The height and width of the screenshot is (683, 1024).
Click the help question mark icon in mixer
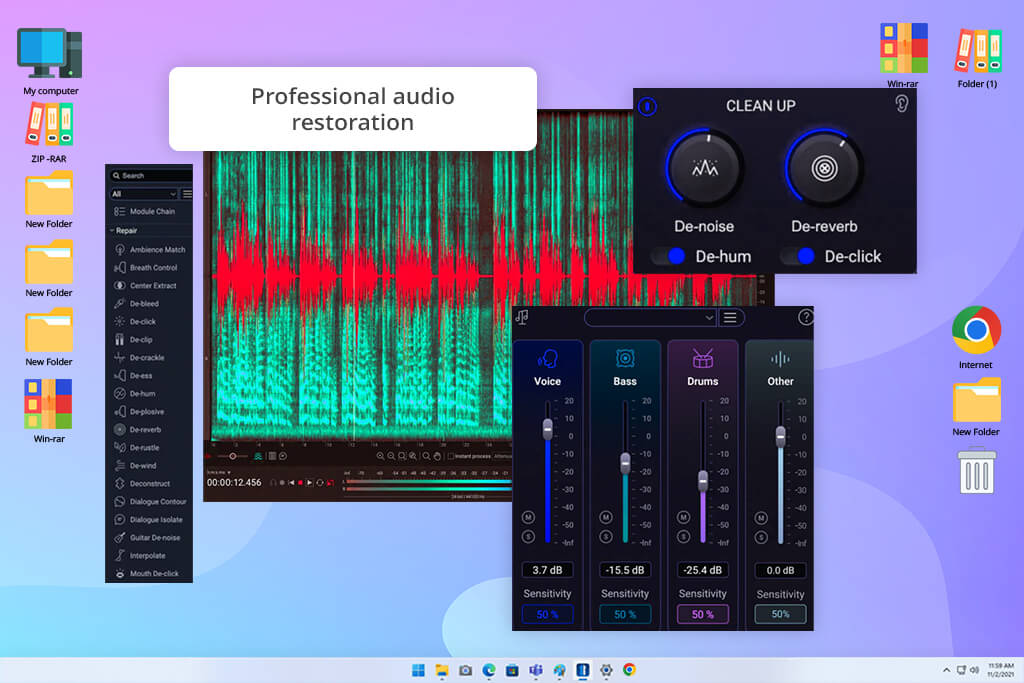click(x=805, y=317)
